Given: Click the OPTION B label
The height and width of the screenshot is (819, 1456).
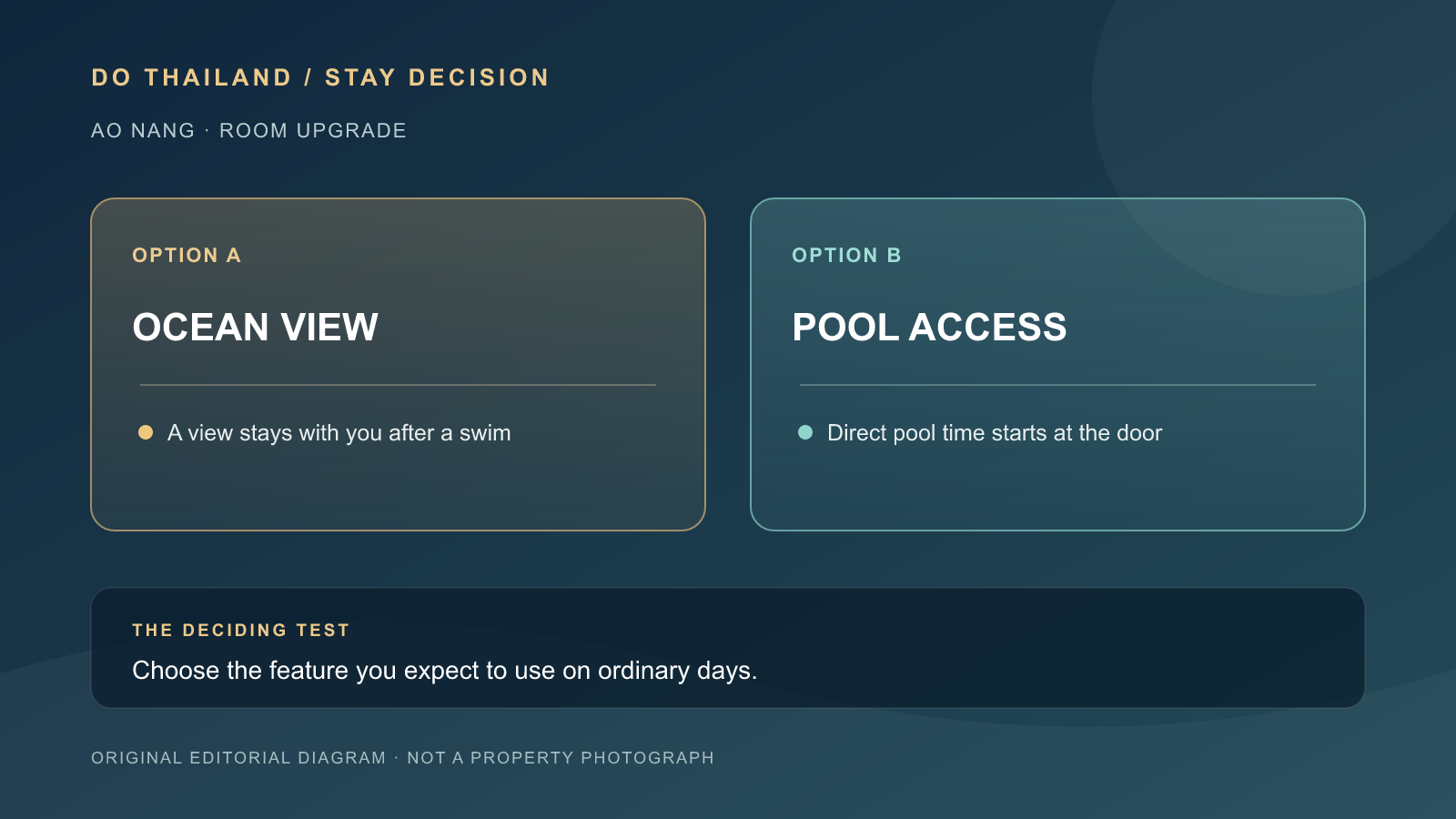Looking at the screenshot, I should point(846,256).
